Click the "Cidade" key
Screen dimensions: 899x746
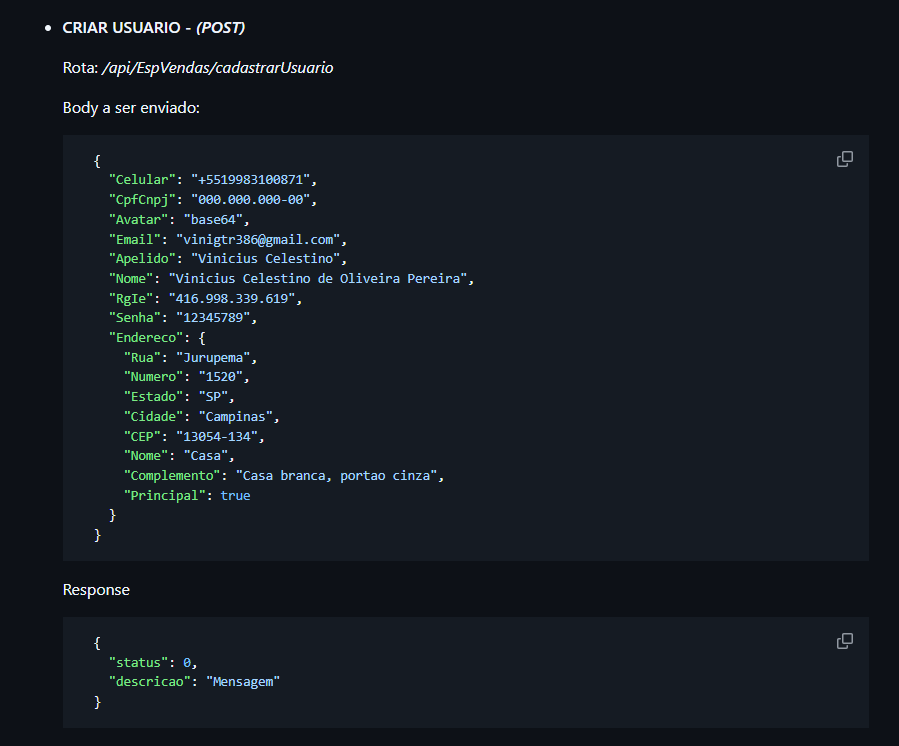point(153,417)
